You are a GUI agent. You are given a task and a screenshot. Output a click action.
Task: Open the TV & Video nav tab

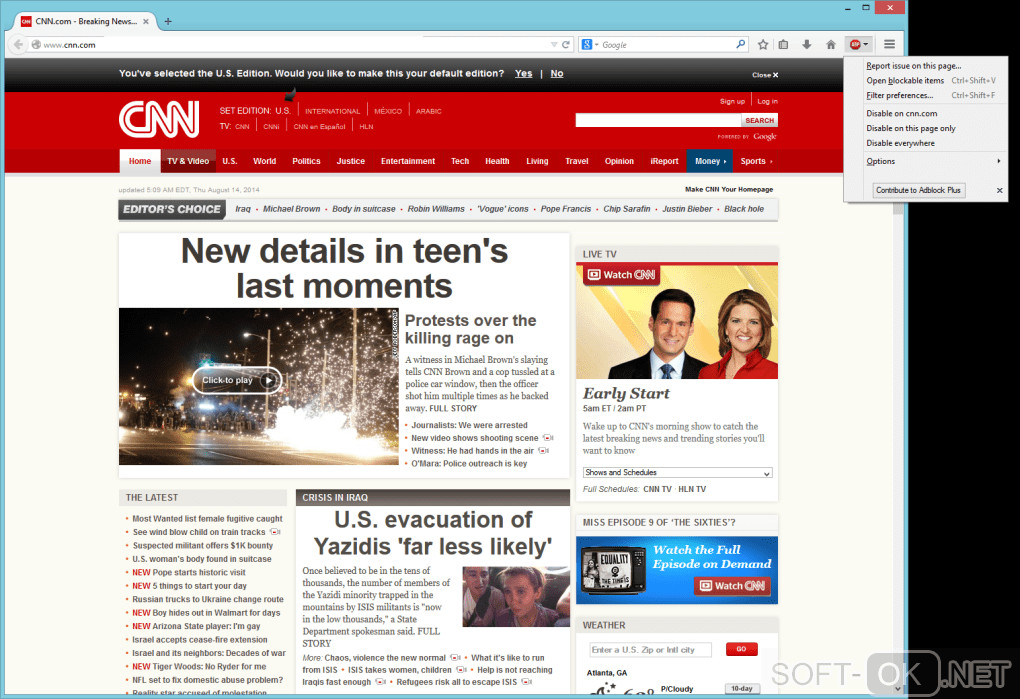pos(188,161)
